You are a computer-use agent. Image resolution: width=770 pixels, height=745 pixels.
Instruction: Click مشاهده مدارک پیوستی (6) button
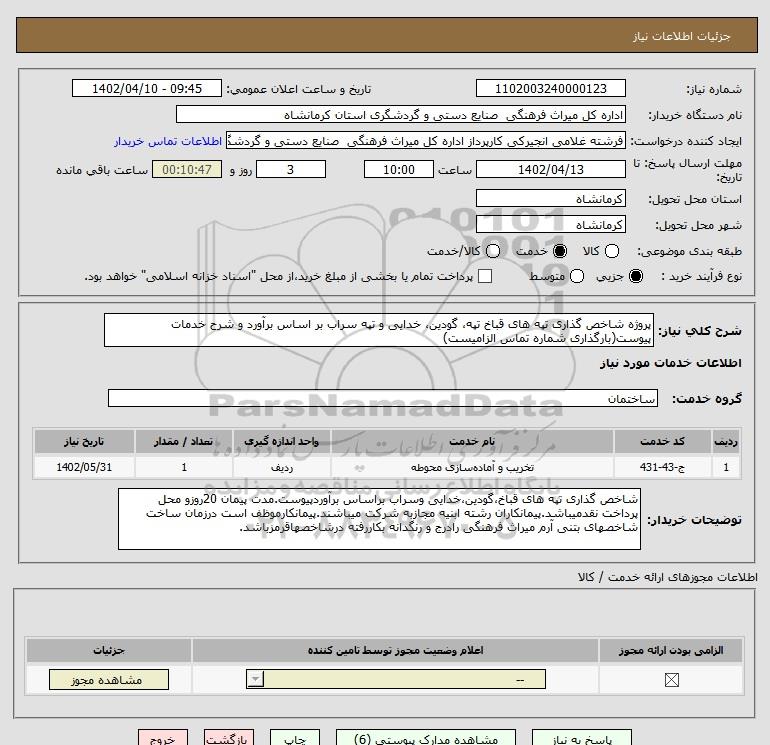pyautogui.click(x=426, y=739)
